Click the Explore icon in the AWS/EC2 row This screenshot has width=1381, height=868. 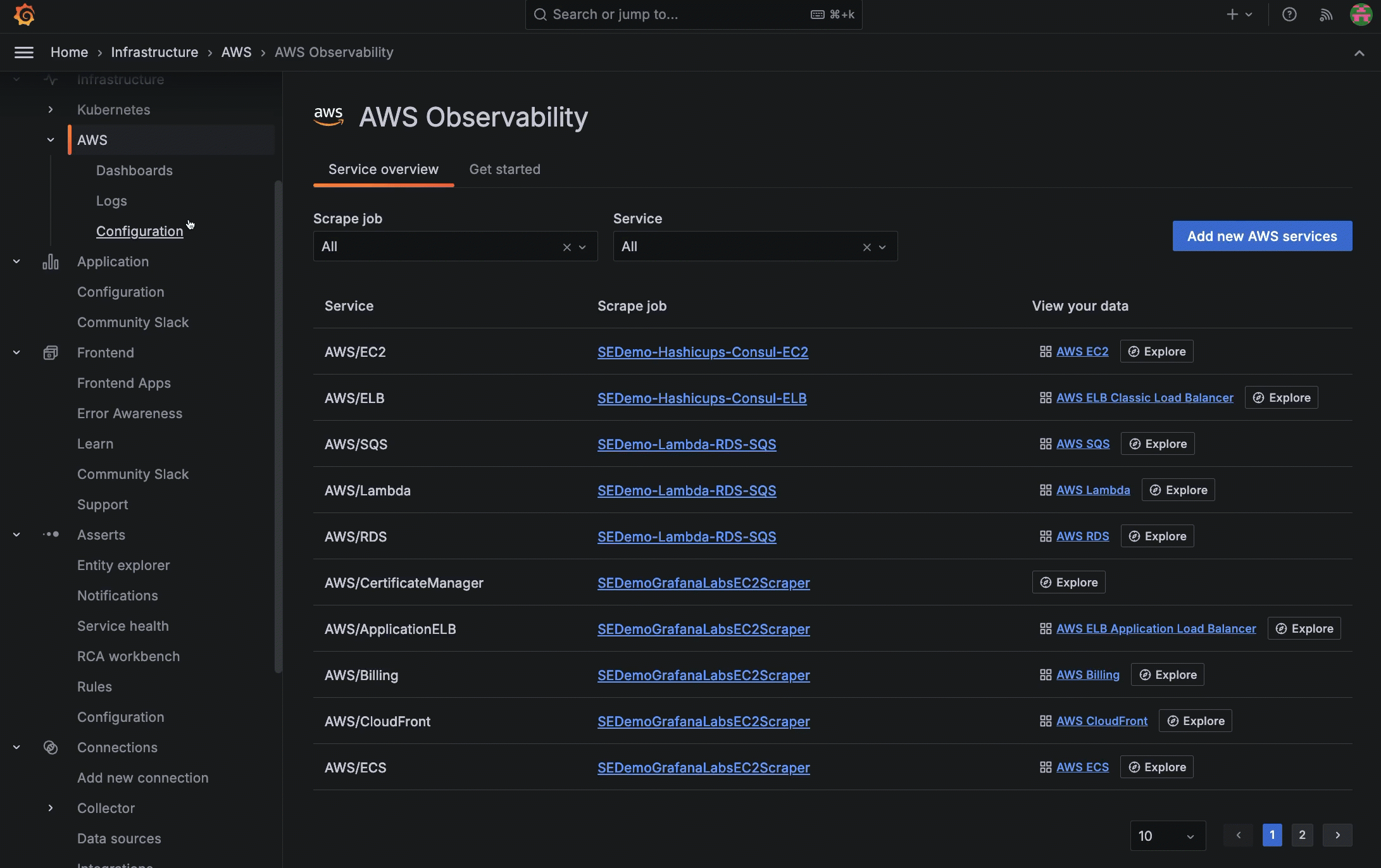tap(1134, 351)
